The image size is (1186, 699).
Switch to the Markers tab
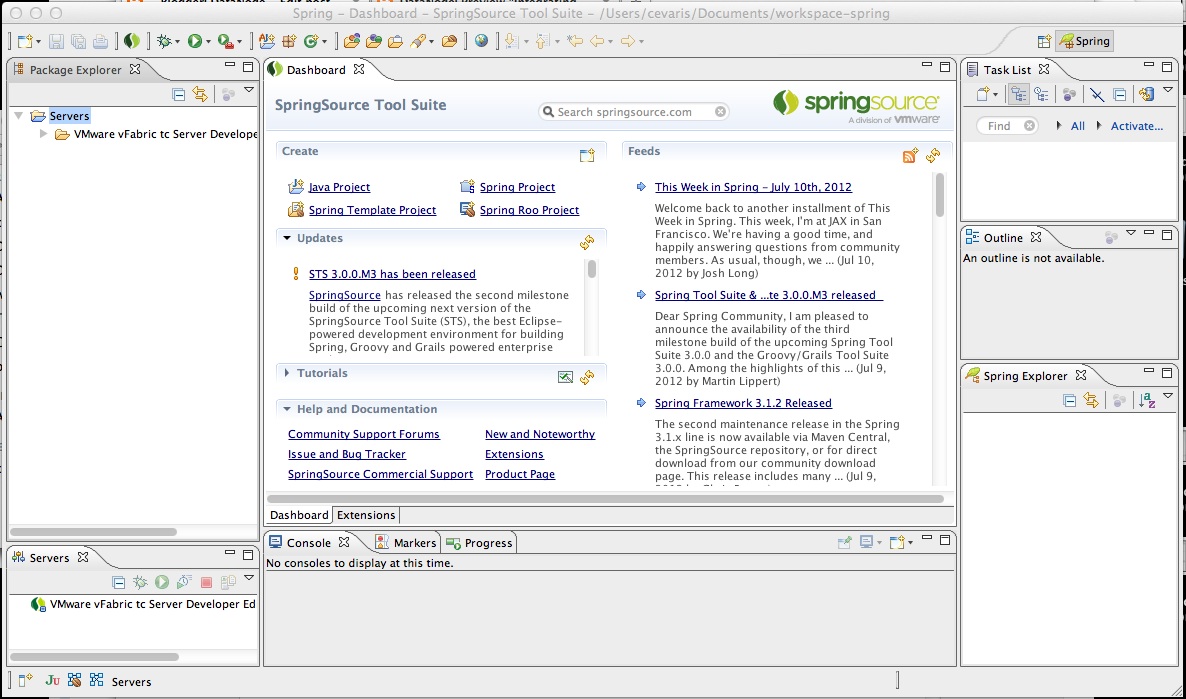tap(406, 542)
